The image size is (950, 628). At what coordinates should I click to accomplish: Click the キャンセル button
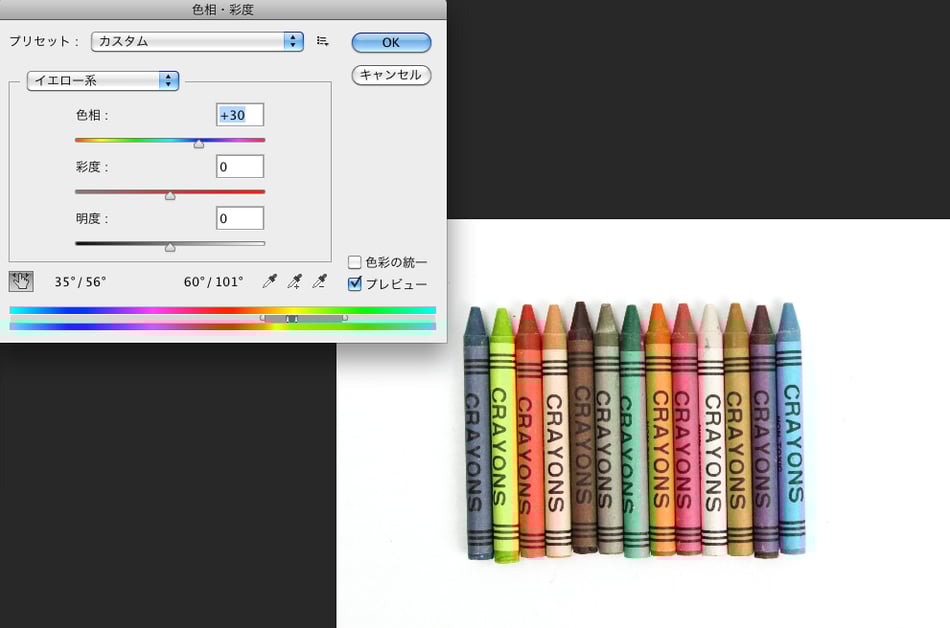click(x=391, y=75)
